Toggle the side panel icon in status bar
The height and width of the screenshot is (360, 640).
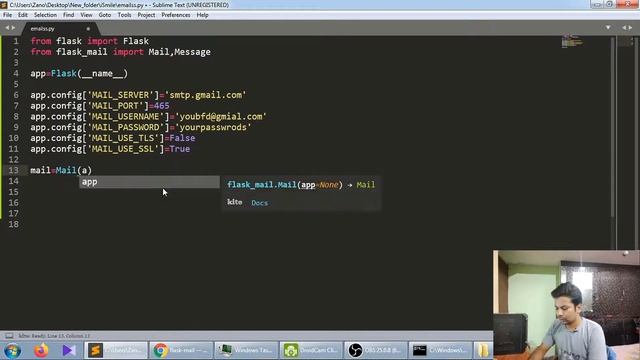click(x=9, y=336)
